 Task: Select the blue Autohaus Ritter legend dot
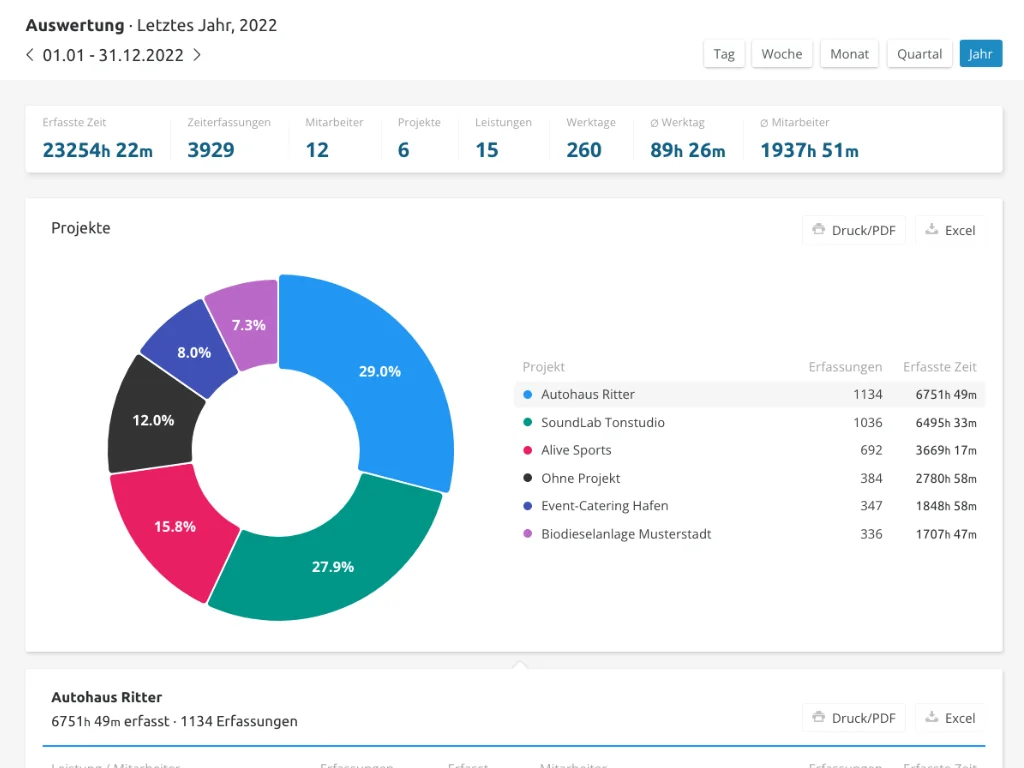point(528,394)
